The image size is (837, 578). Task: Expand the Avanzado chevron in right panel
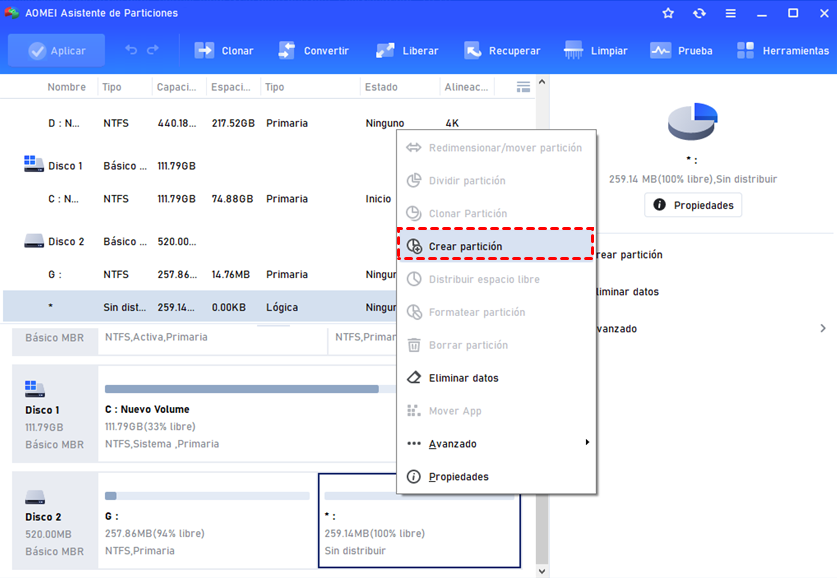coord(823,328)
